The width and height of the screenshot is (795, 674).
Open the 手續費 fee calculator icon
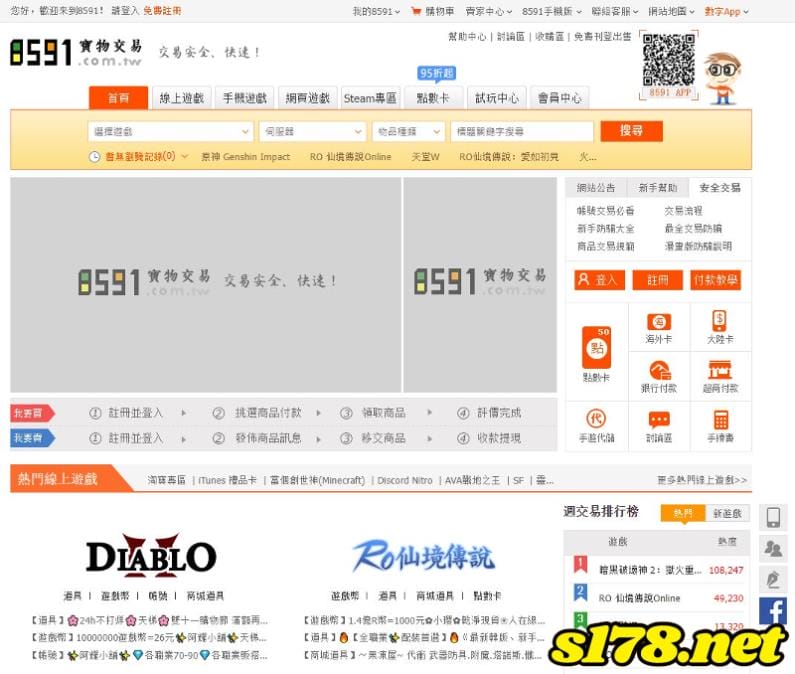pyautogui.click(x=720, y=419)
